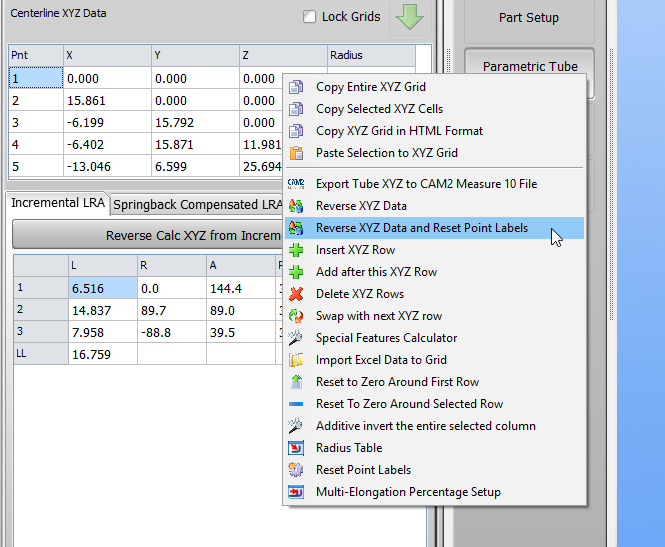Select Swap with next XYZ row
665x547 pixels.
click(434, 316)
